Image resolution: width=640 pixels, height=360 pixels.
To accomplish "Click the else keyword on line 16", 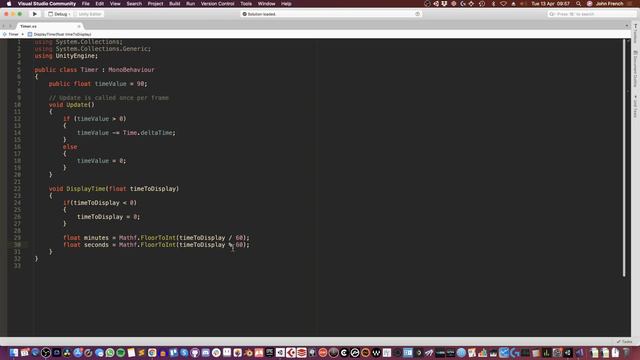I will [70, 147].
